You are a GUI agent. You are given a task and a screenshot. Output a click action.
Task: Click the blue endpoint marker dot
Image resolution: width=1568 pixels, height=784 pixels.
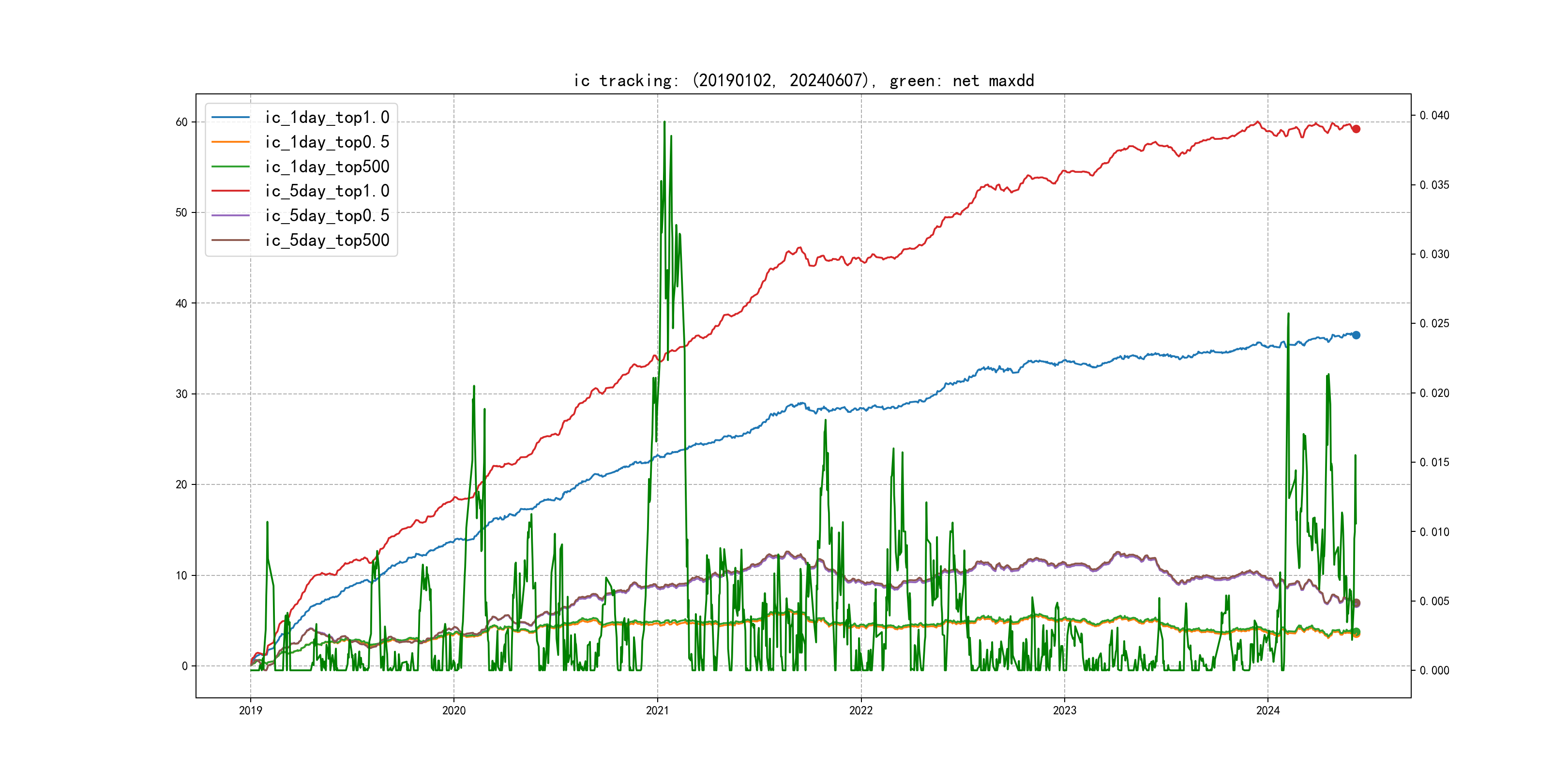pyautogui.click(x=1356, y=335)
